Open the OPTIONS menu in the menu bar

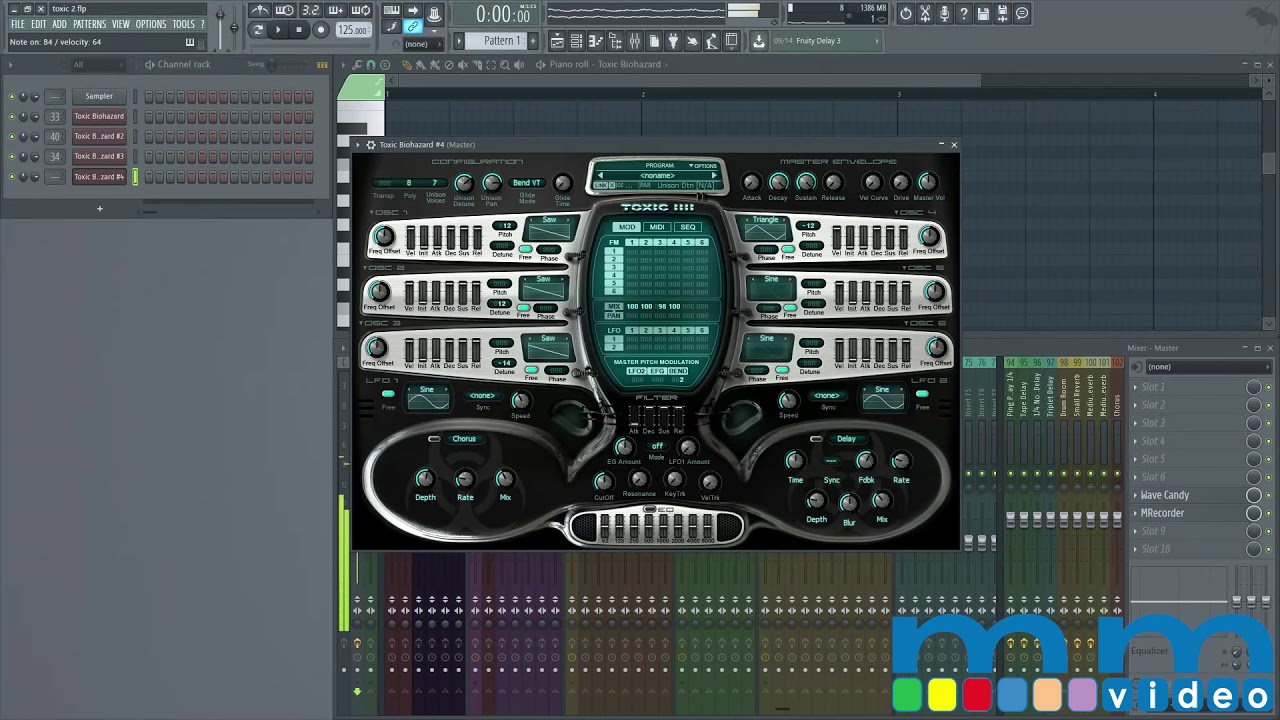click(151, 24)
